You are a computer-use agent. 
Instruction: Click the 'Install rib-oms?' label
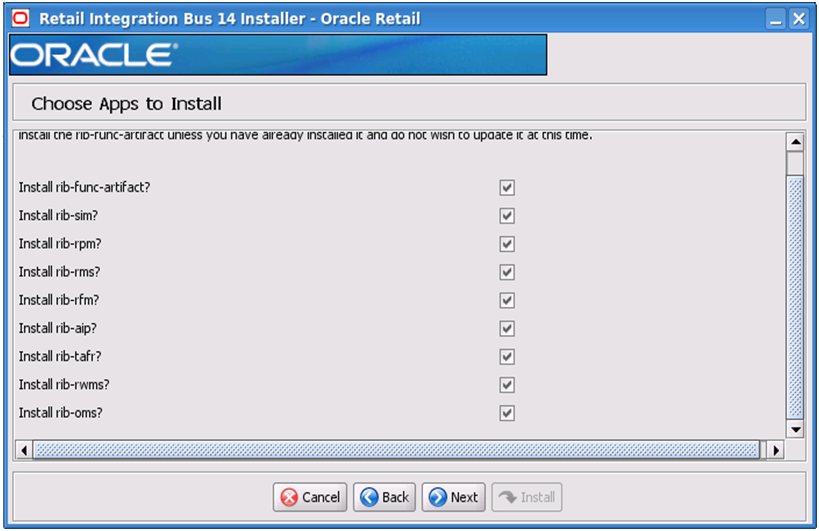tap(61, 413)
